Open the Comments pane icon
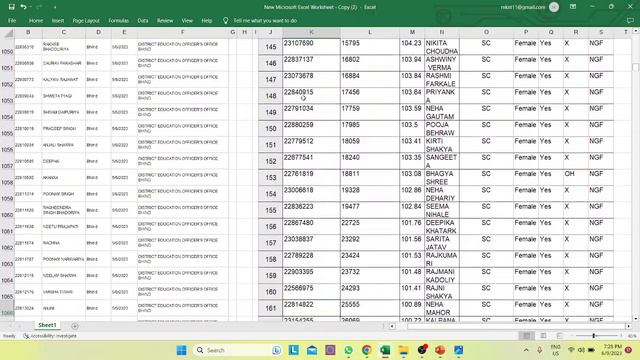This screenshot has width=640, height=360. tap(630, 20)
